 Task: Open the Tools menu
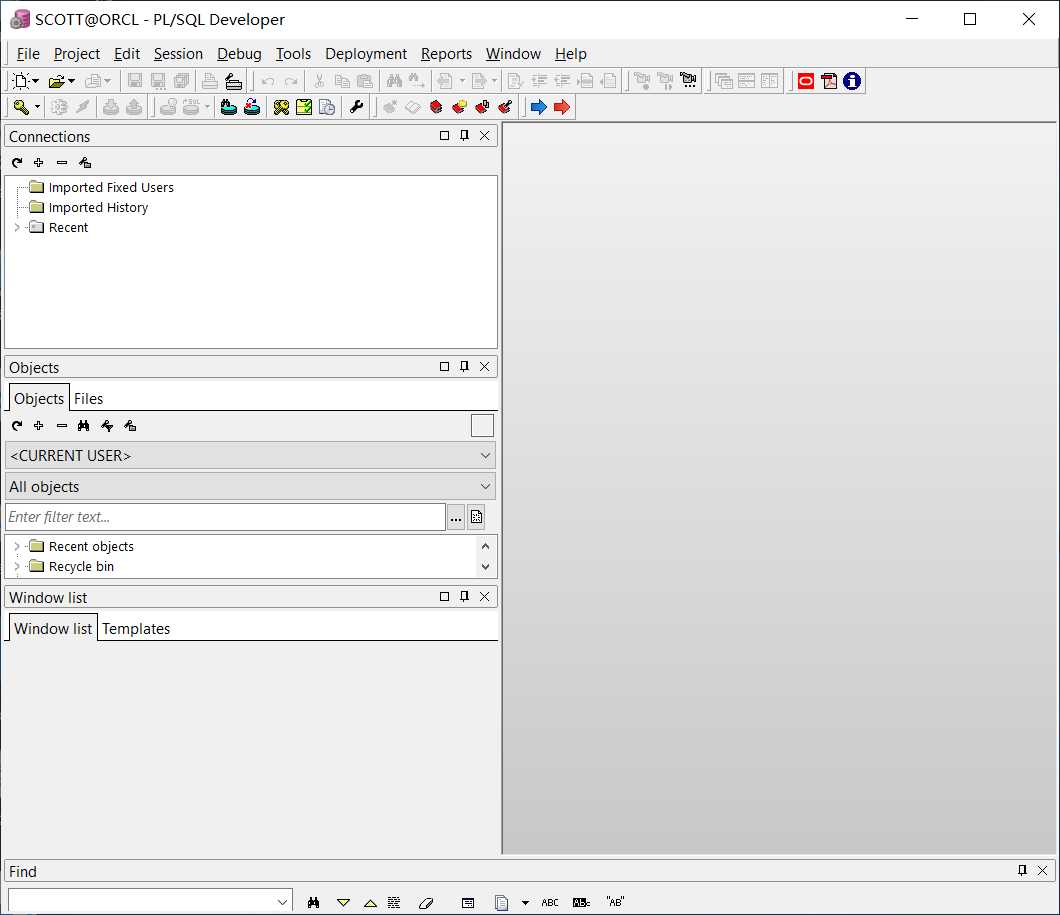tap(293, 54)
